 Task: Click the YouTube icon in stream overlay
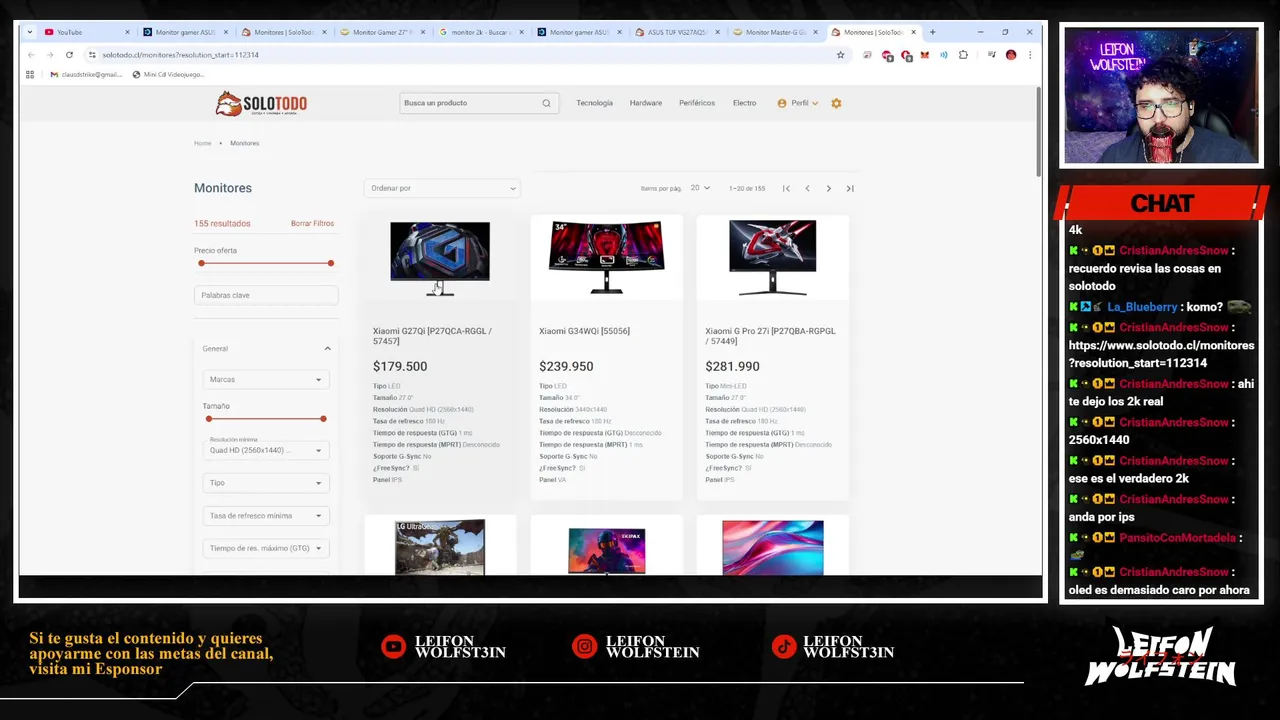pos(393,647)
